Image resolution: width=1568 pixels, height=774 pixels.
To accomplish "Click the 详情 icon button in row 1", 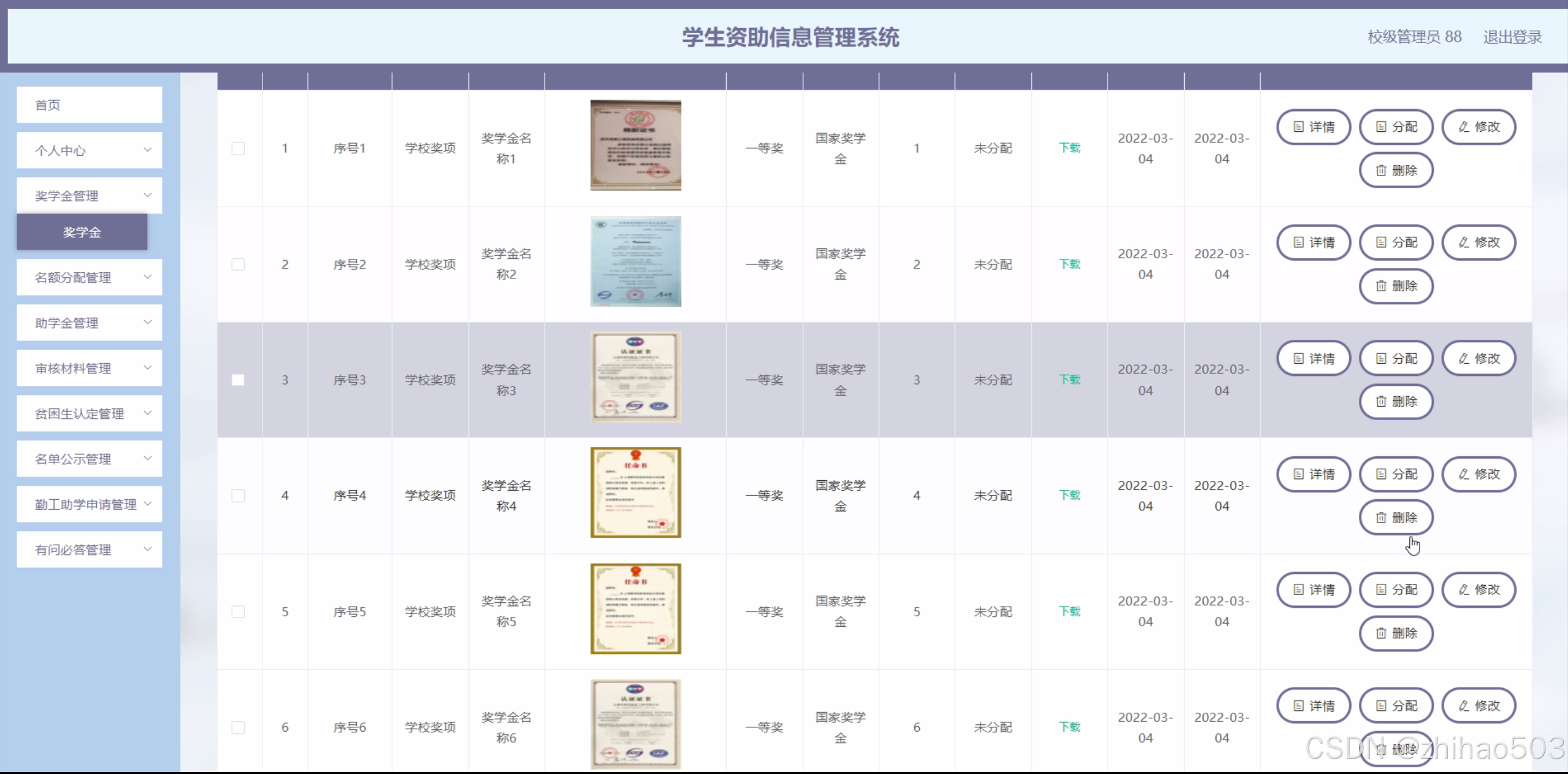I will coord(1313,127).
